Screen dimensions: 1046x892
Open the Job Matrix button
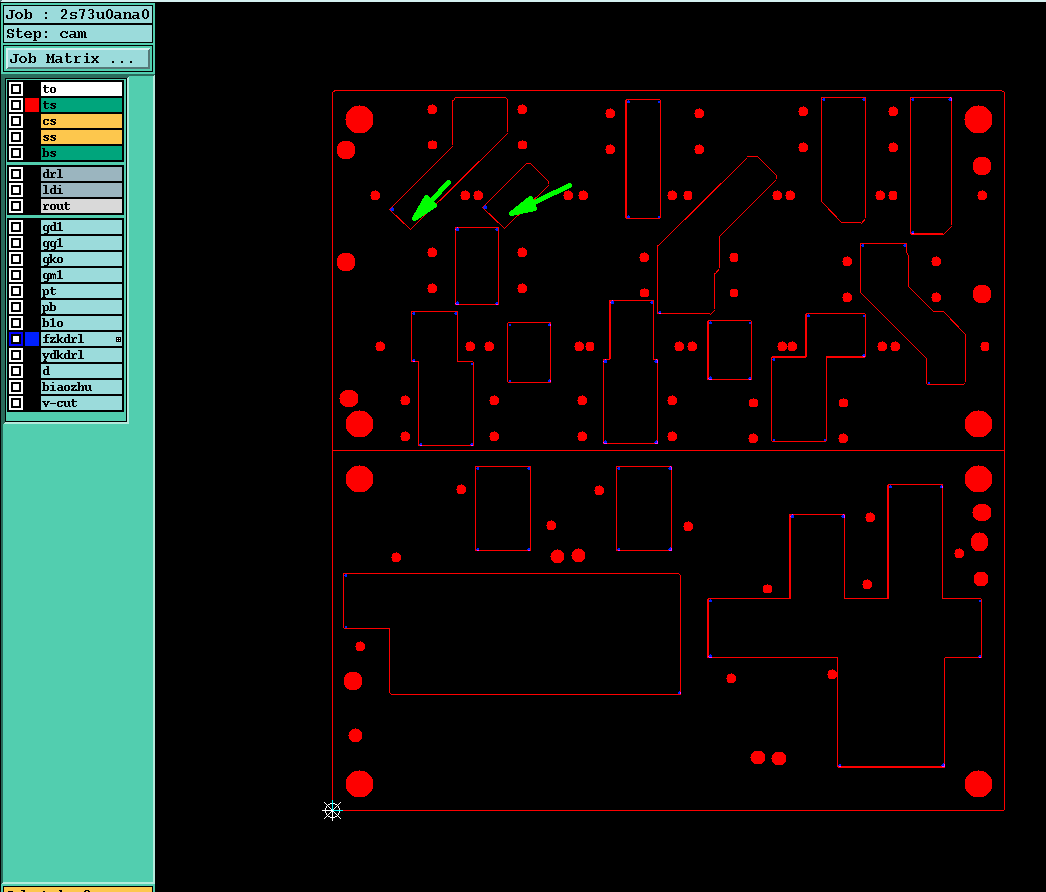click(78, 59)
